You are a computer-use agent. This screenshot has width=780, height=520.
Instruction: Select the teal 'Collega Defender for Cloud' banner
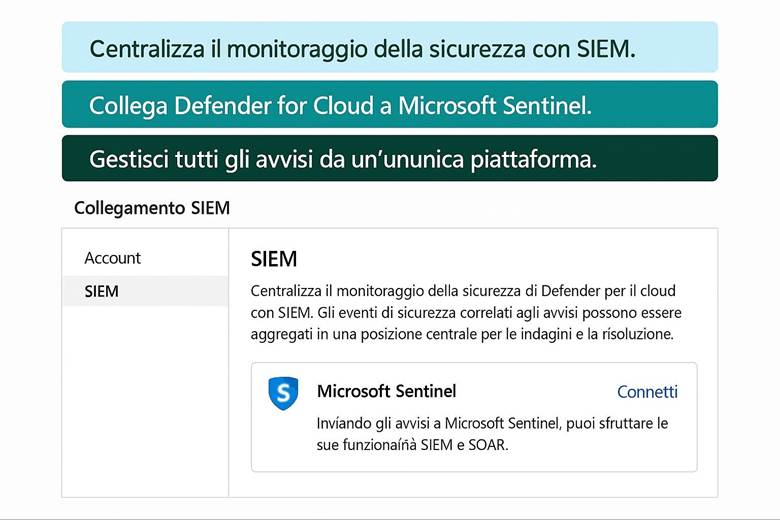tap(390, 105)
